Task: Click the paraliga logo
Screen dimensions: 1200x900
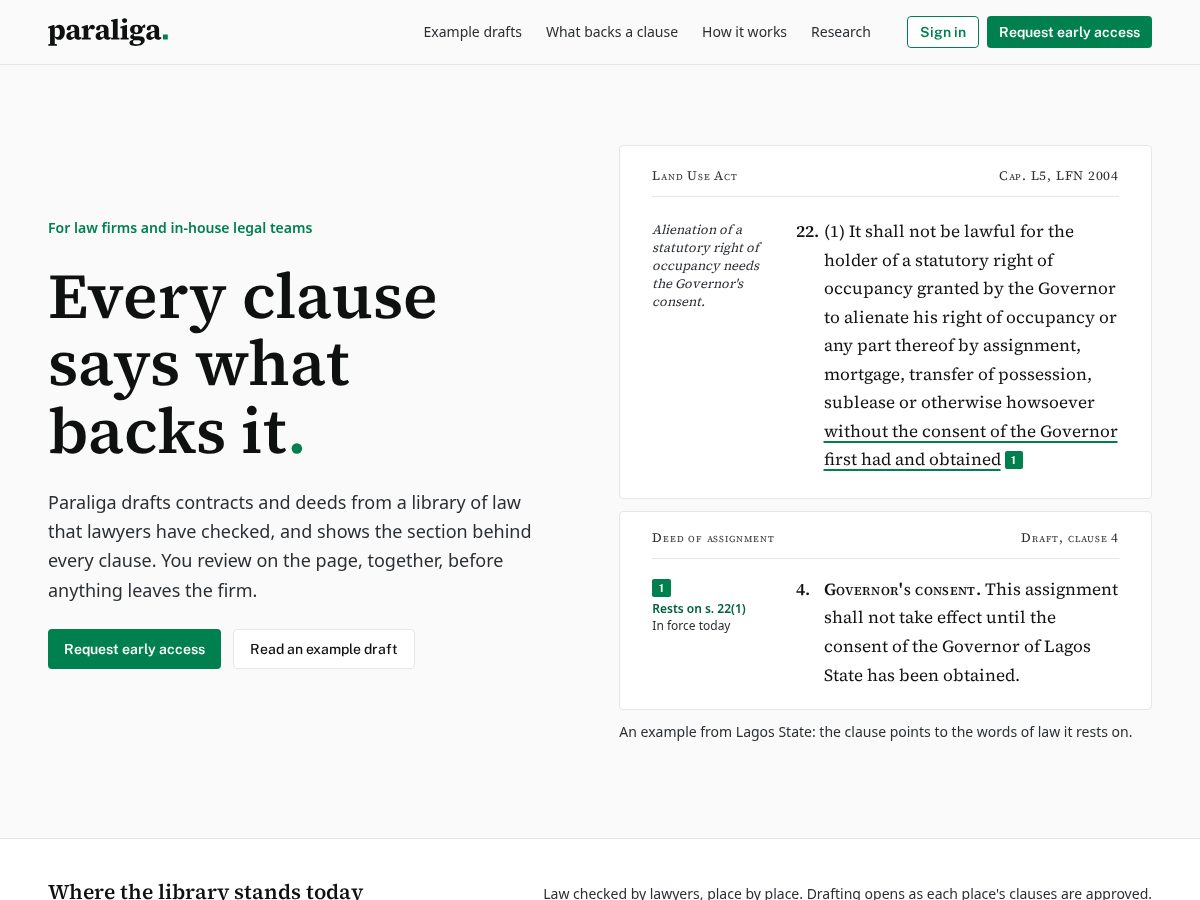Action: (108, 32)
